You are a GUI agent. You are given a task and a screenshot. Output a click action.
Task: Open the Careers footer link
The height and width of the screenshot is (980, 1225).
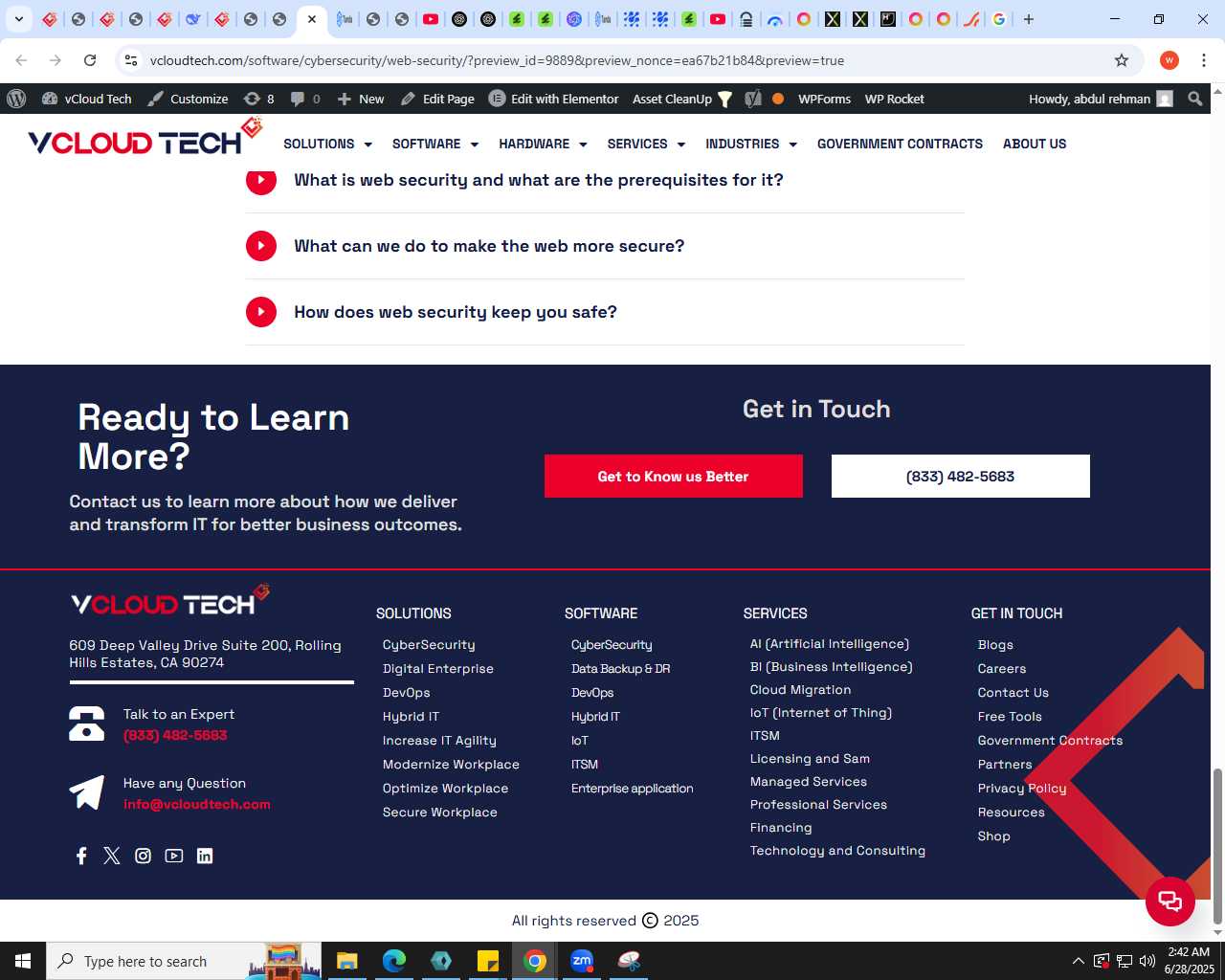pyautogui.click(x=1002, y=669)
